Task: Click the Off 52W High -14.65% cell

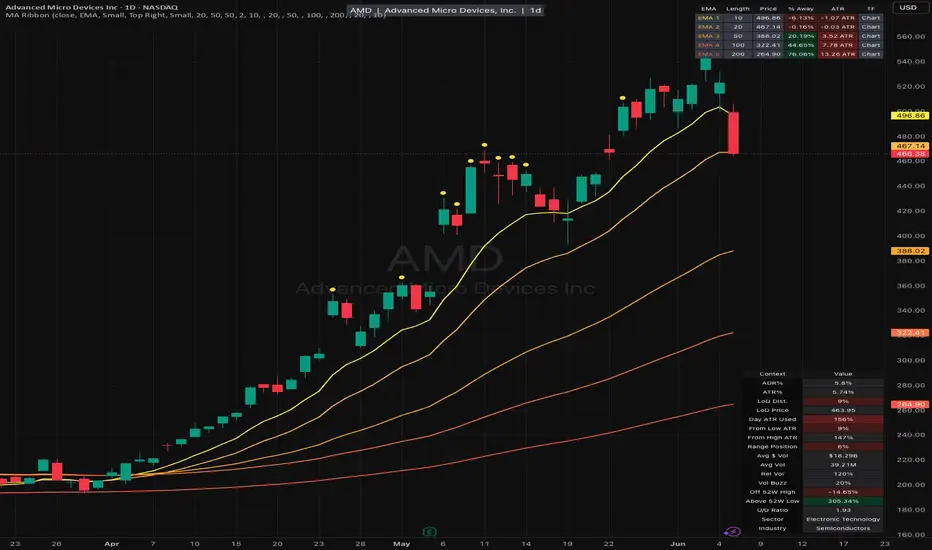Action: click(843, 492)
